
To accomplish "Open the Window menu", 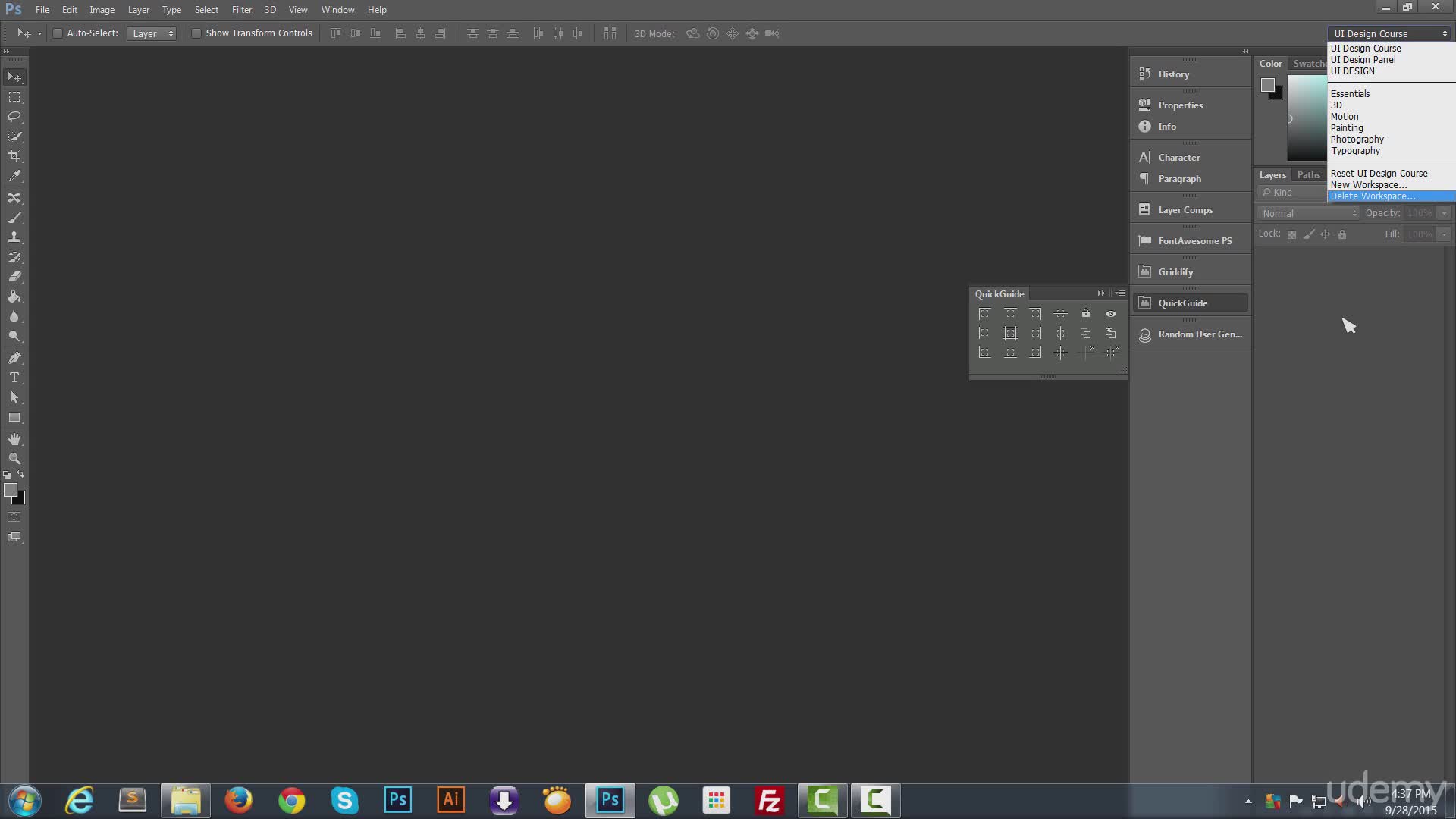I will pos(337,10).
